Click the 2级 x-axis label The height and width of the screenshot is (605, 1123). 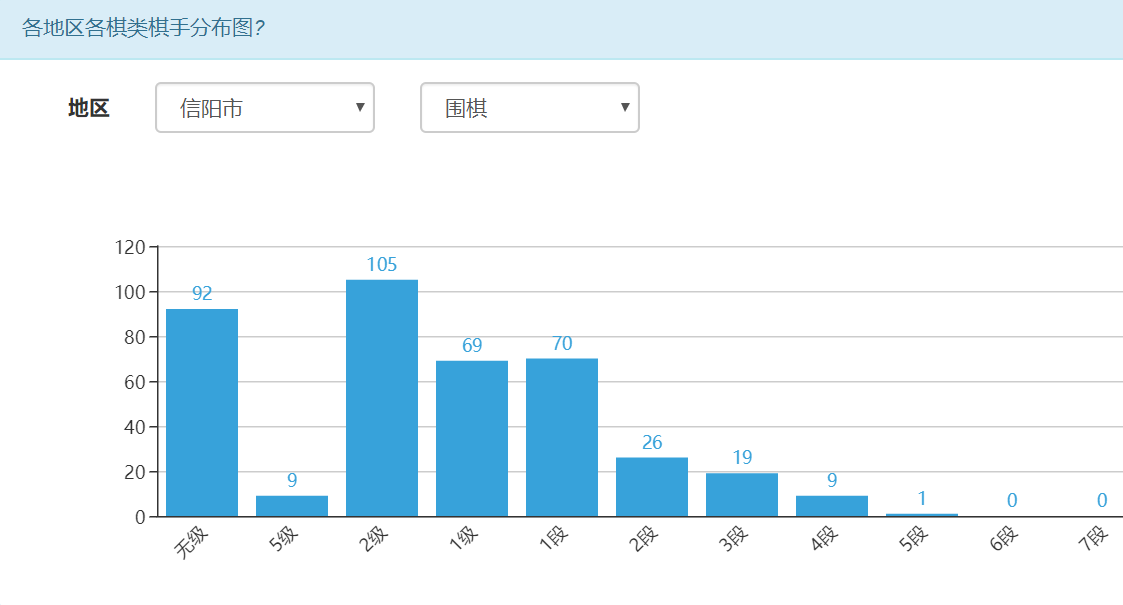tap(371, 542)
